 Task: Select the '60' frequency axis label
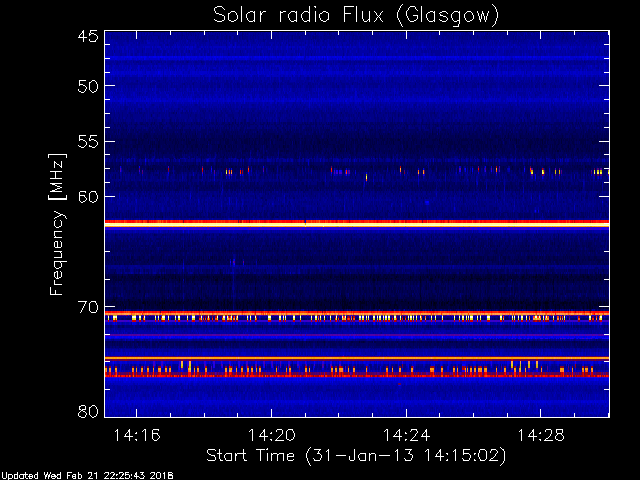point(88,197)
